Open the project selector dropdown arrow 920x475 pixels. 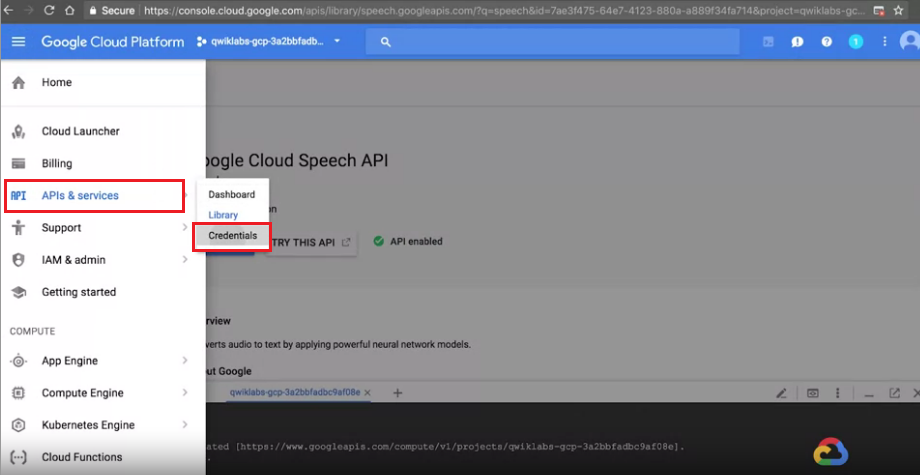pos(337,41)
